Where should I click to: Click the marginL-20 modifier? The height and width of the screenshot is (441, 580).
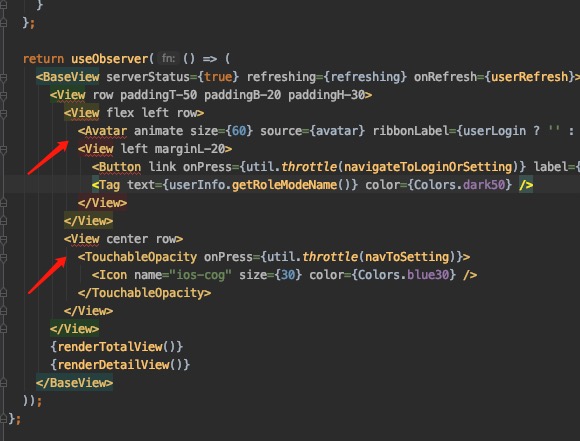tap(190, 149)
